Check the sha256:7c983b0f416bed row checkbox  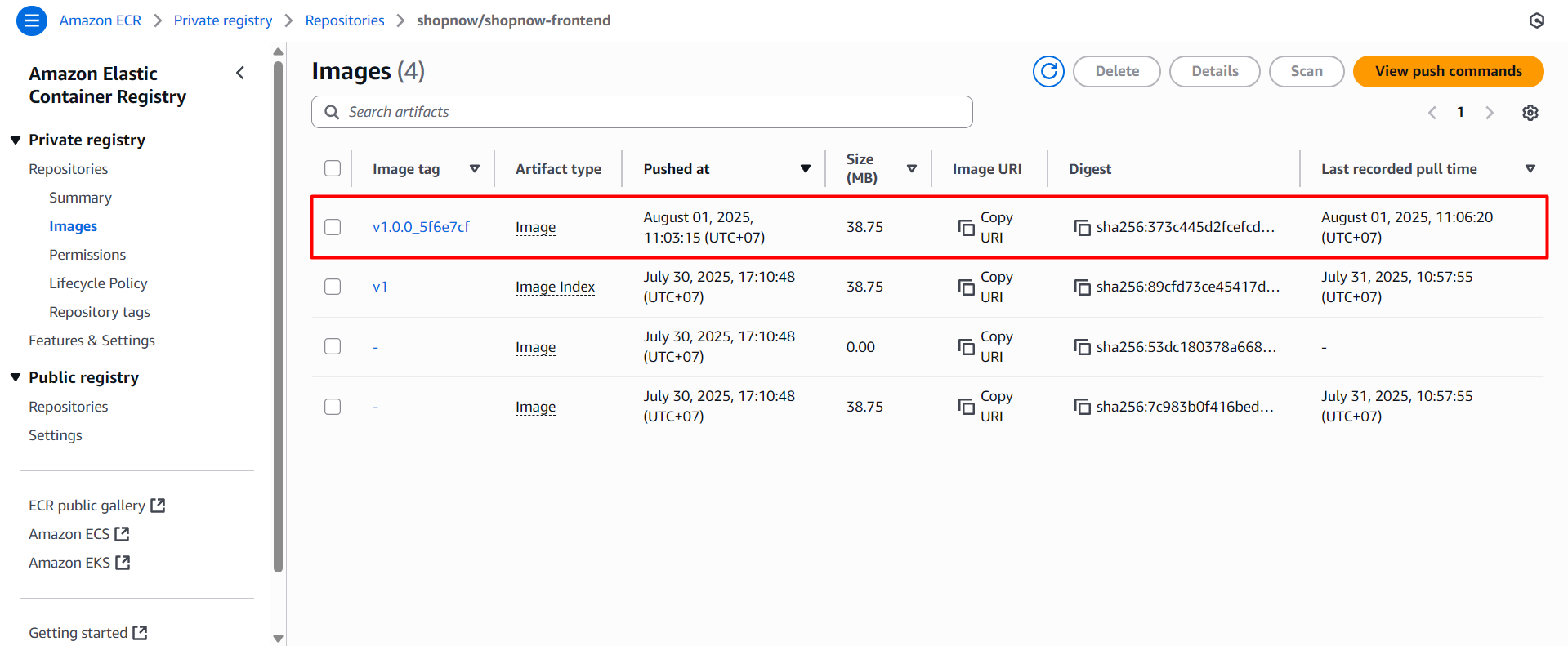(333, 407)
